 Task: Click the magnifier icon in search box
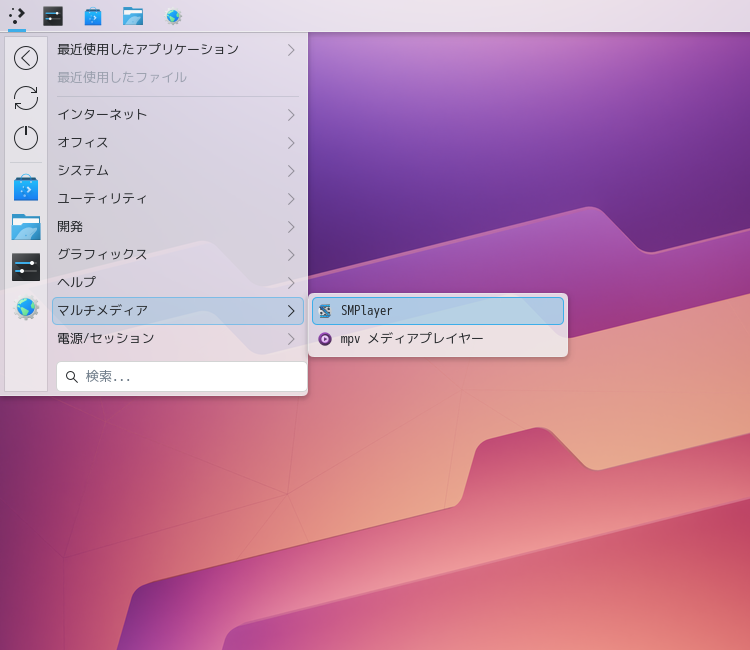pyautogui.click(x=72, y=377)
